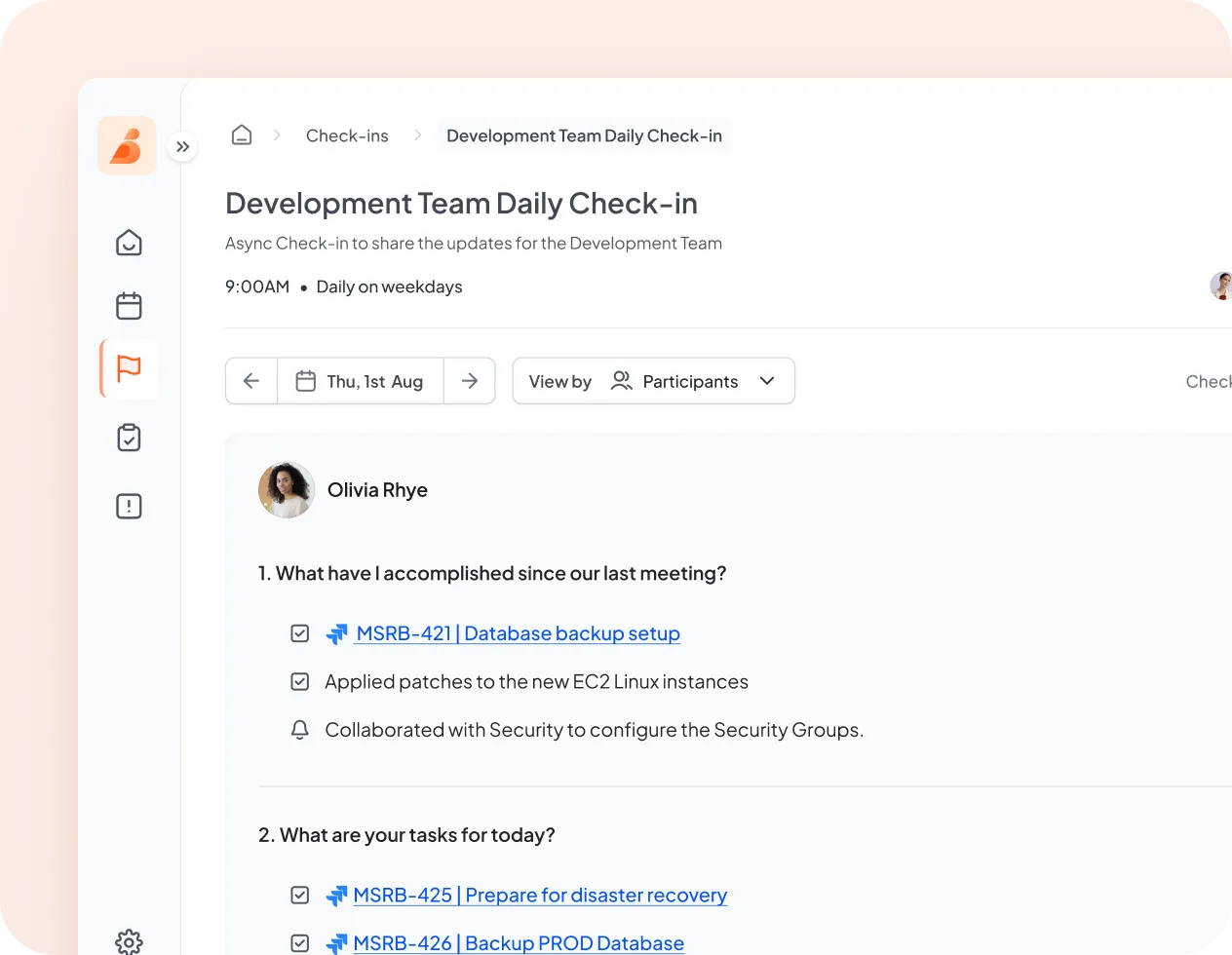Click the people icon in View by control
1232x955 pixels.
click(621, 380)
